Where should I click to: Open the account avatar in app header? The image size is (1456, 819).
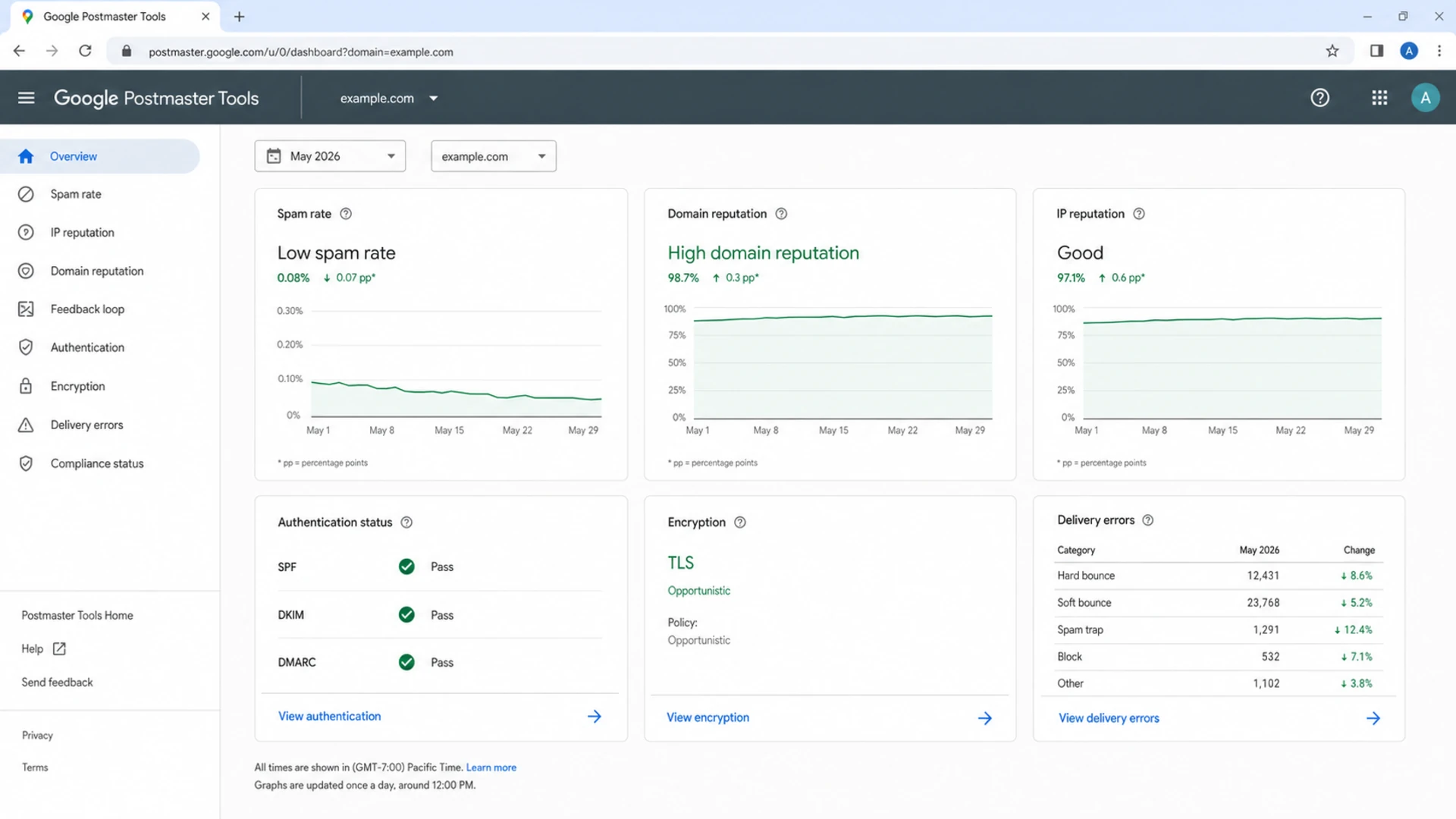pos(1425,98)
